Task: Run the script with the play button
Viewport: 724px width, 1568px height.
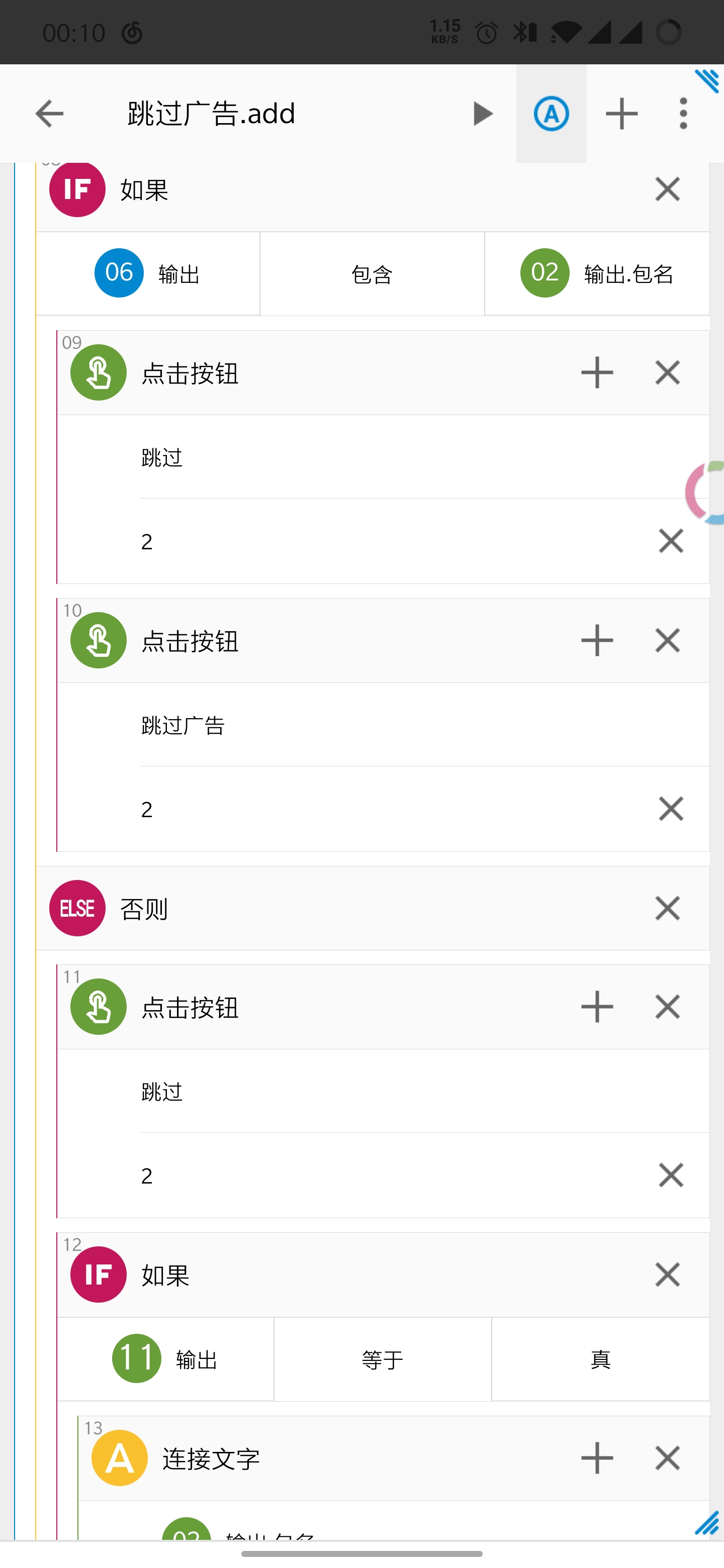Action: click(x=482, y=114)
